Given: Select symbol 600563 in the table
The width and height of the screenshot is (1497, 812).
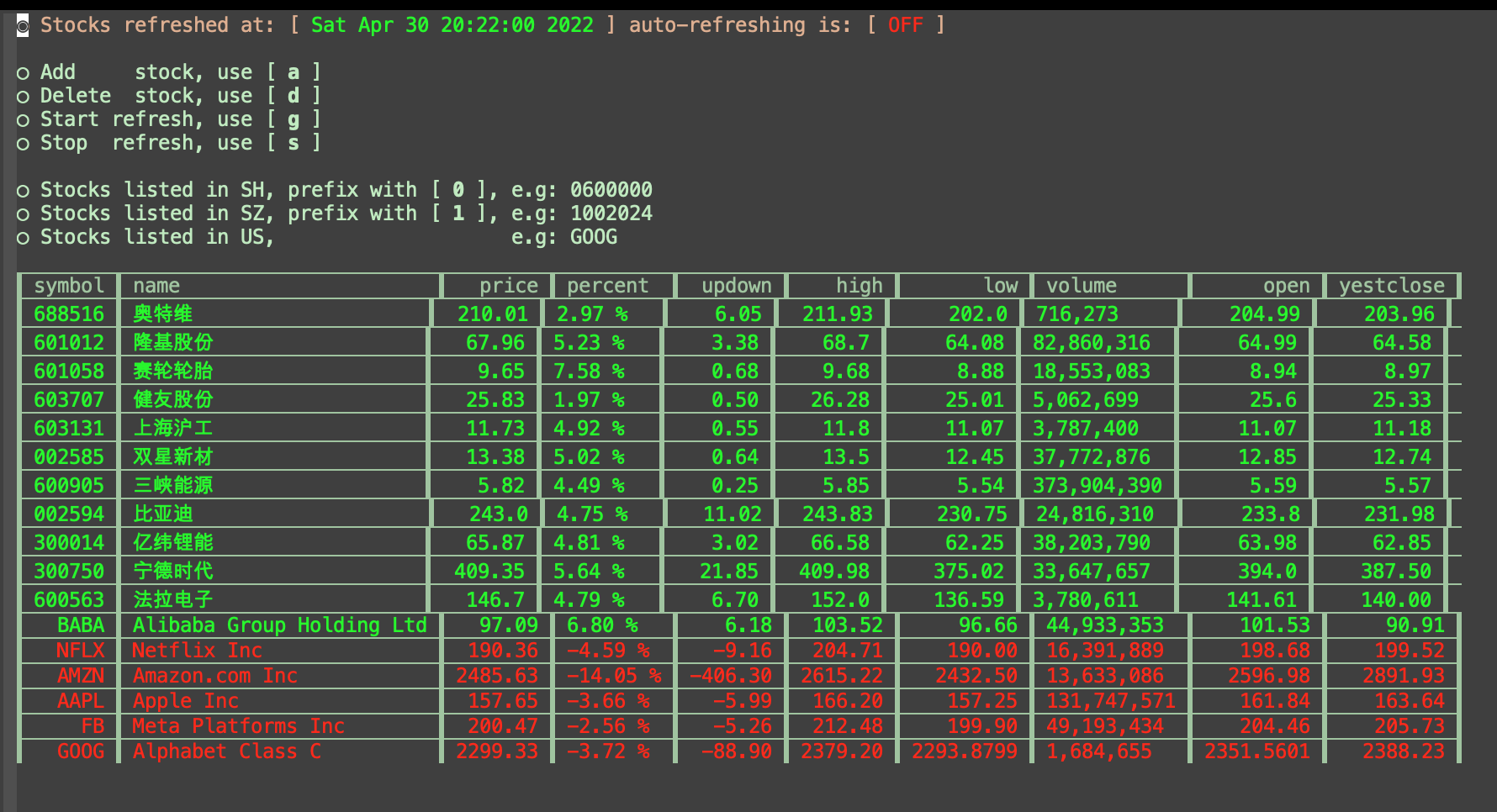Looking at the screenshot, I should pyautogui.click(x=69, y=600).
